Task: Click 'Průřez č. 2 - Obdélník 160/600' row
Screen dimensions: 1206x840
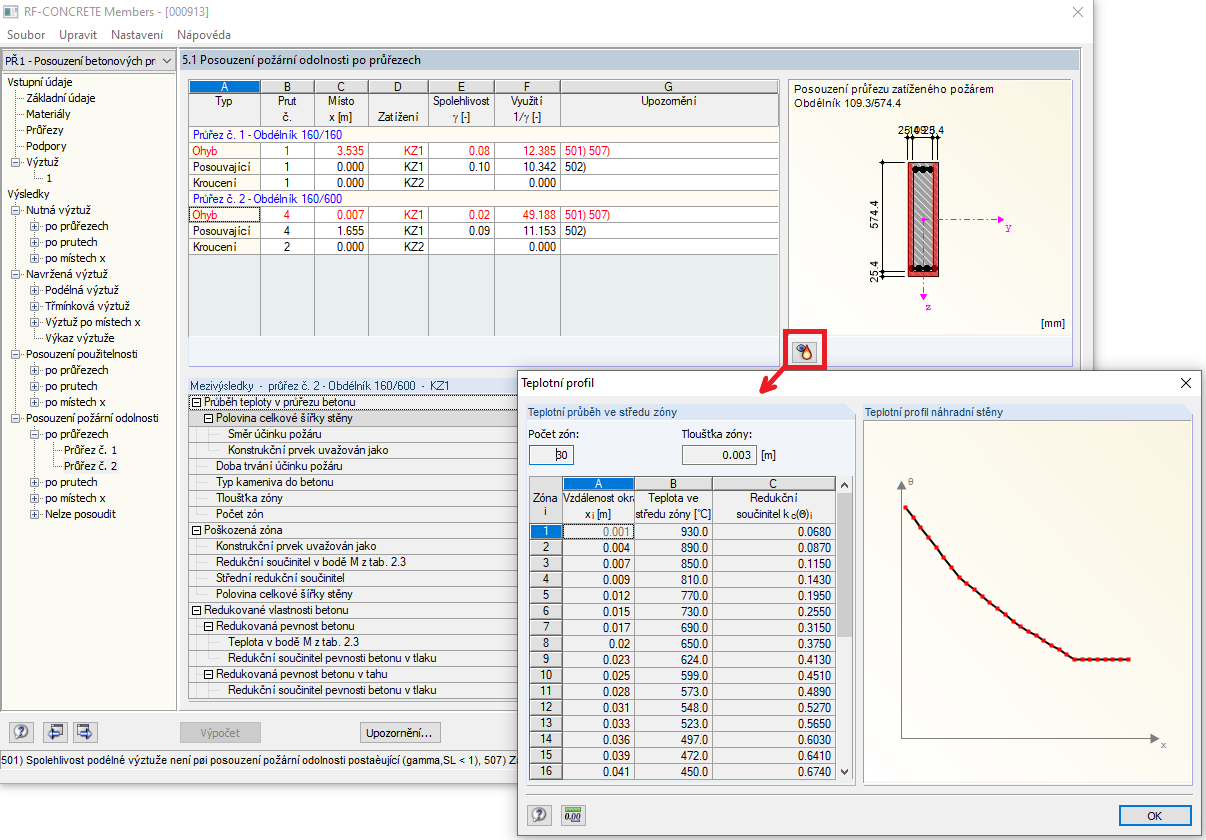Action: click(482, 198)
